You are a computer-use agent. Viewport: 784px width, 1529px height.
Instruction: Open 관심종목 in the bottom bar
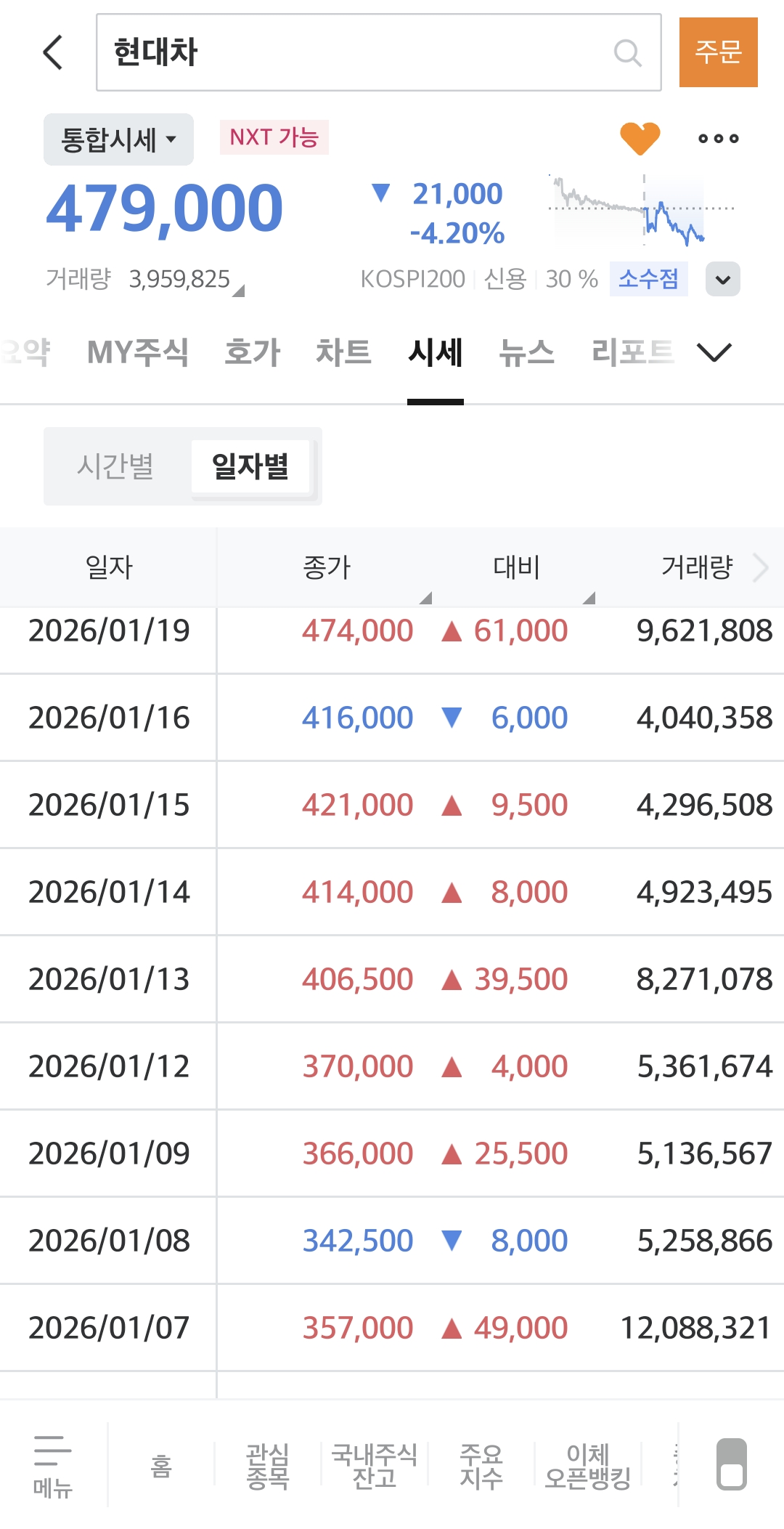coord(268,1466)
